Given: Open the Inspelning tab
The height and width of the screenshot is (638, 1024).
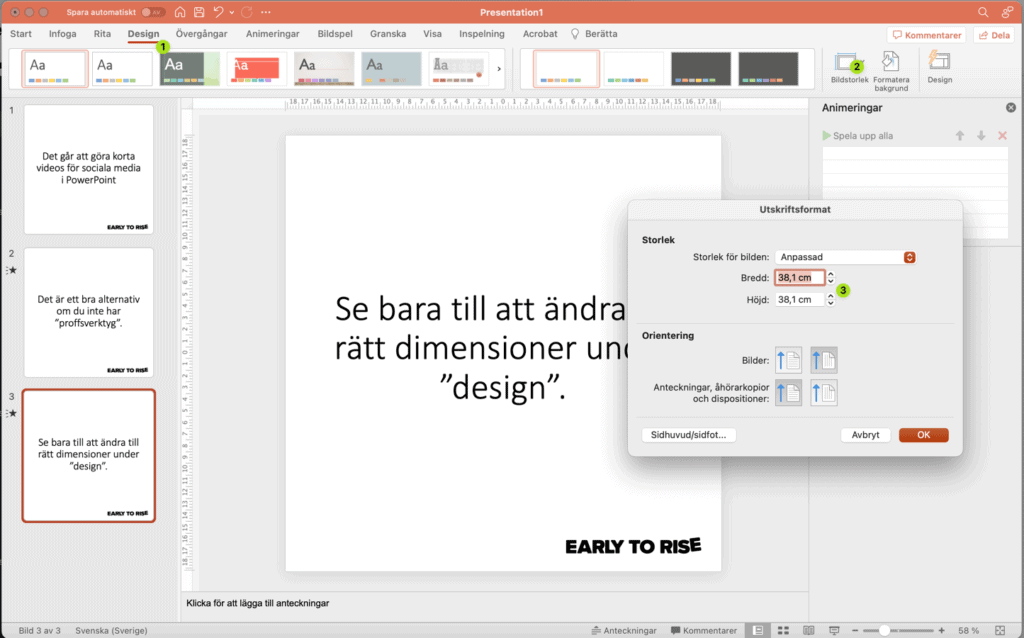Looking at the screenshot, I should [x=482, y=34].
